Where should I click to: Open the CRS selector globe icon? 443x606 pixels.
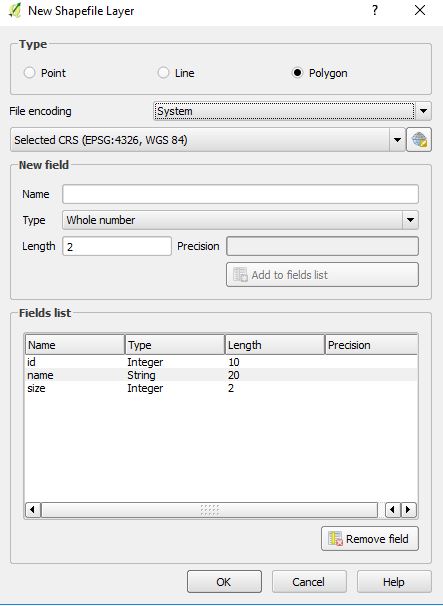(419, 140)
